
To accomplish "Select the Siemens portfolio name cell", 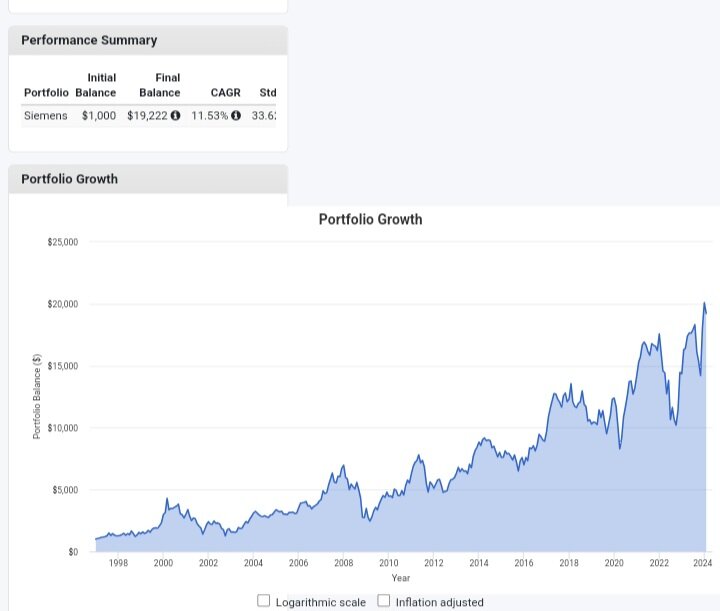I will coord(46,115).
